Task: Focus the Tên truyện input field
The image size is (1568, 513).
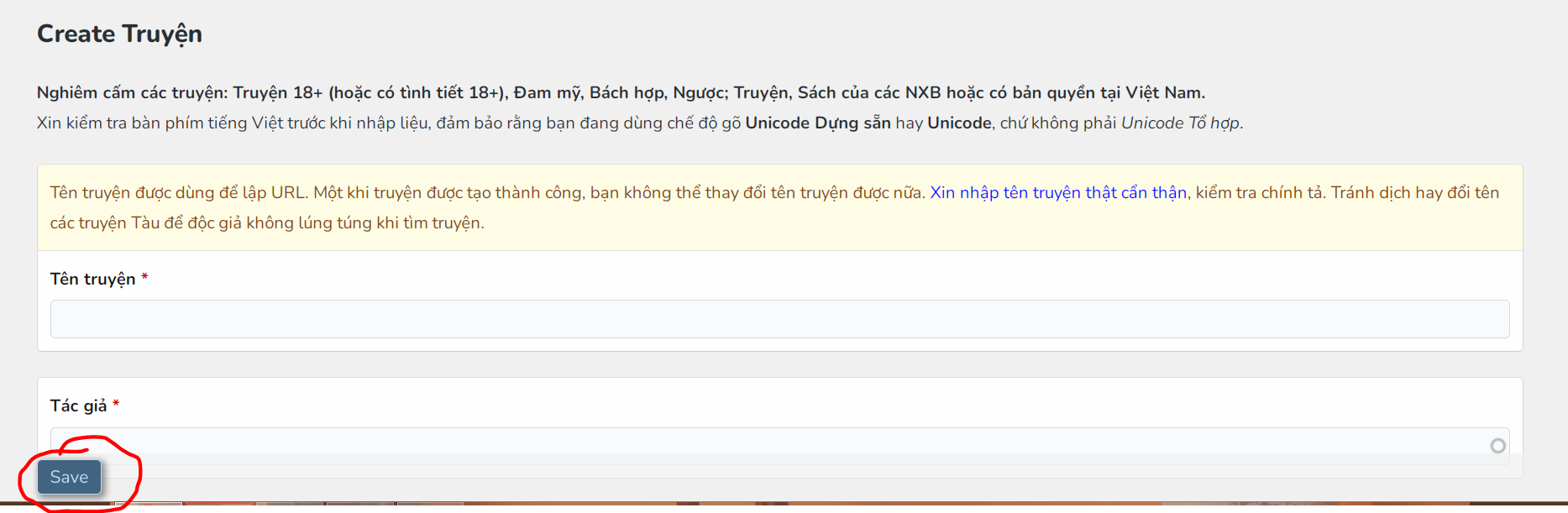Action: [x=779, y=319]
